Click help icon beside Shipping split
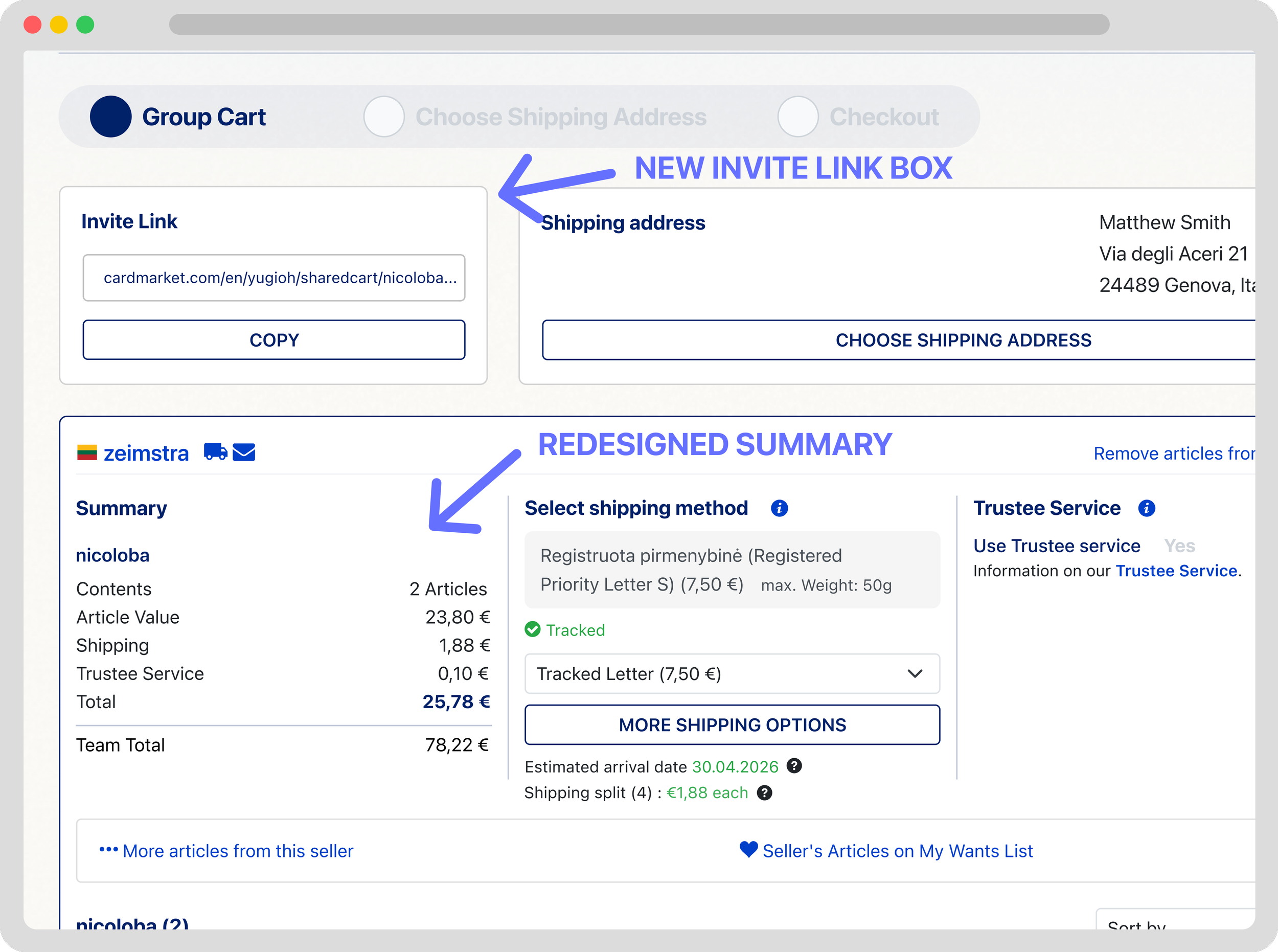The image size is (1278, 952). pos(764,793)
